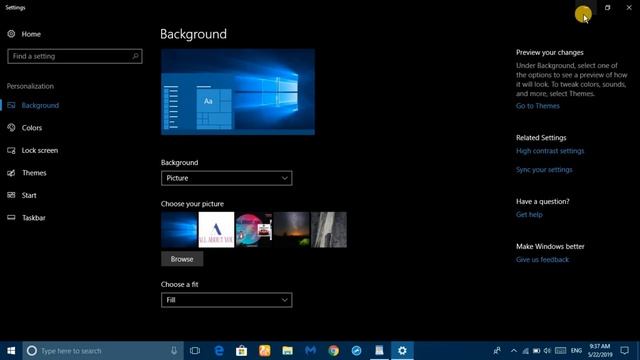
Task: Click the Themes brush icon
Action: pyautogui.click(x=11, y=173)
